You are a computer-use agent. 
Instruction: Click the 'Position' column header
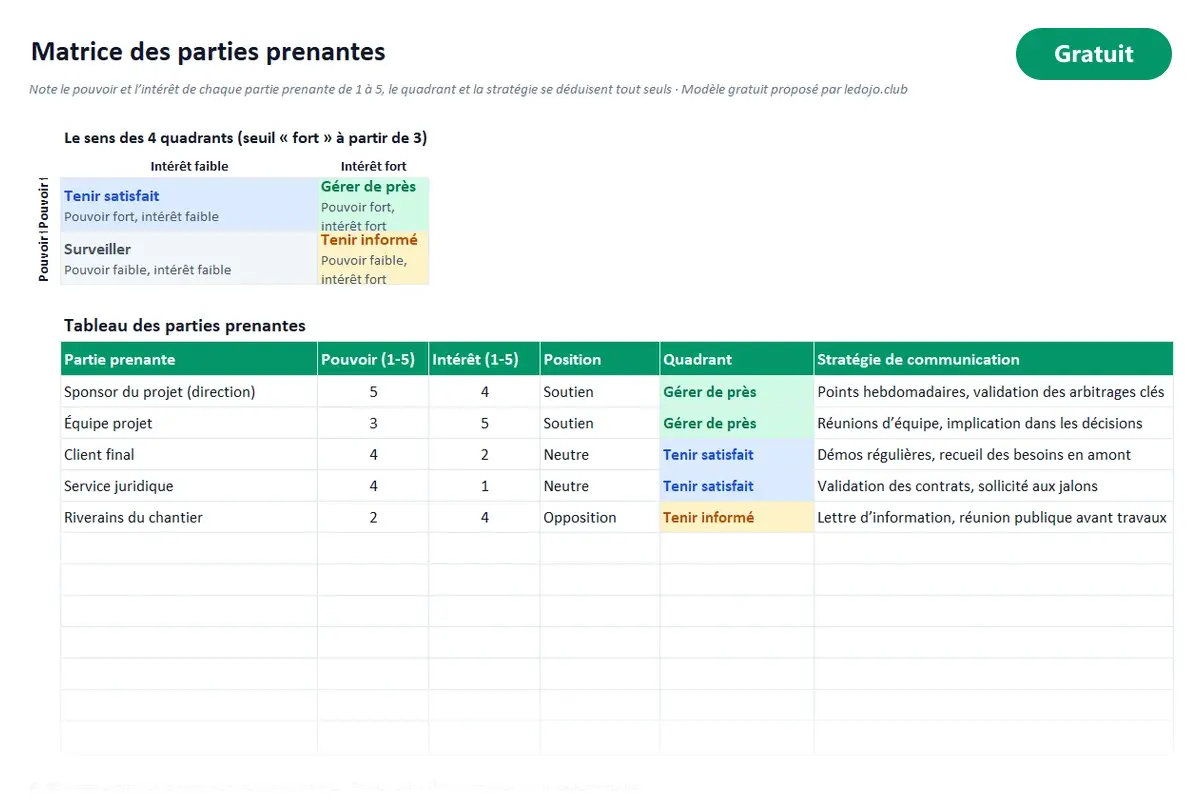coord(600,359)
